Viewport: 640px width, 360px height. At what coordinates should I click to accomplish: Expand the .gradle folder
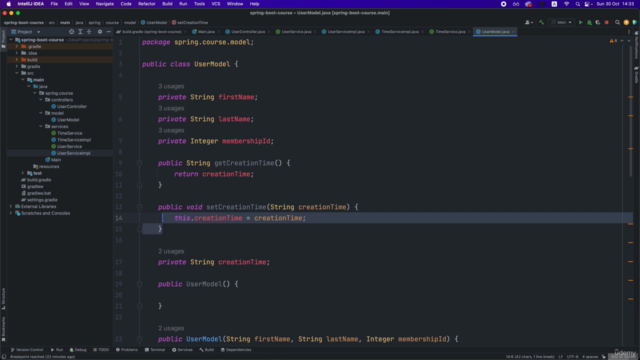(17, 47)
